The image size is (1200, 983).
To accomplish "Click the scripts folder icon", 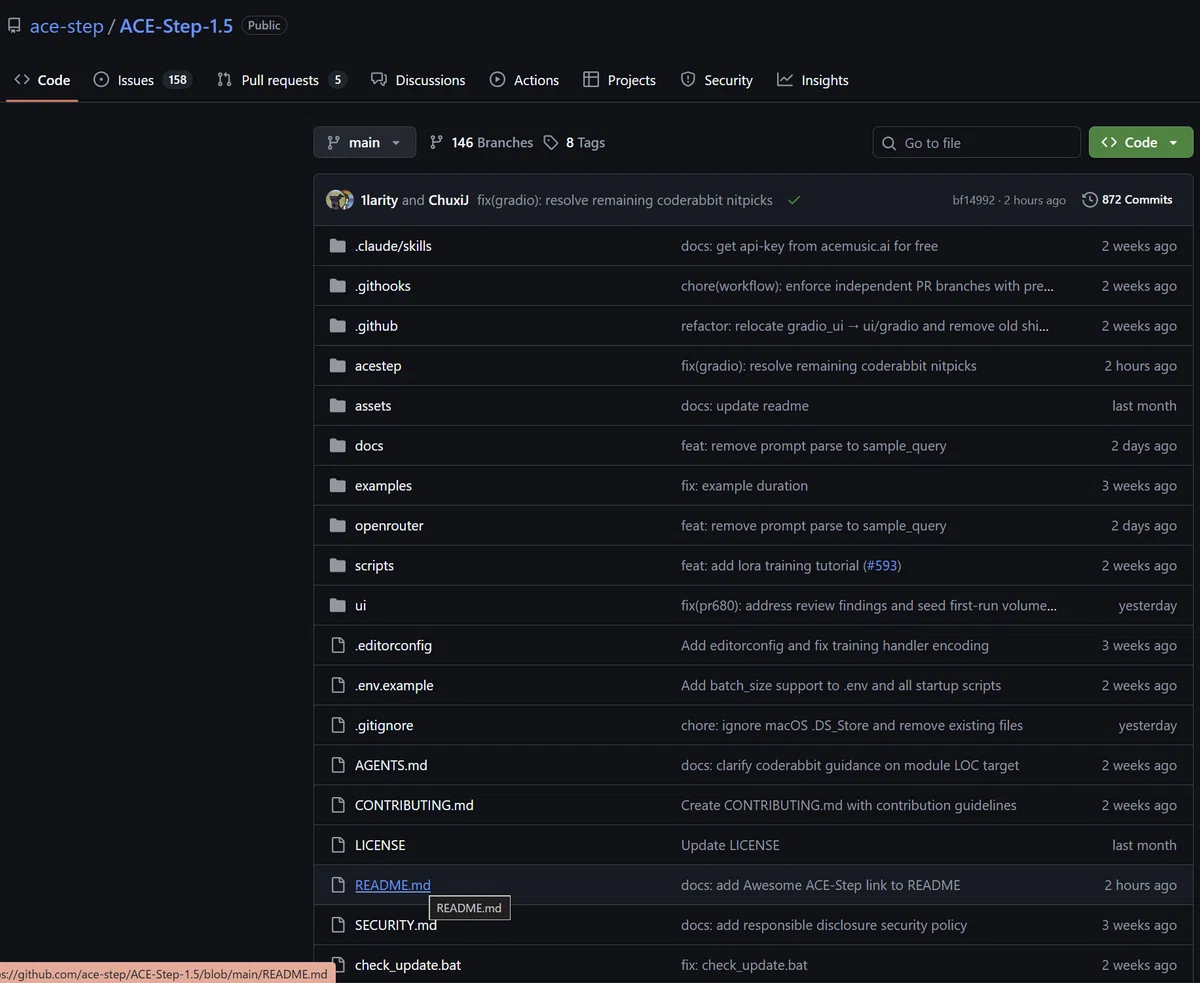I will 337,566.
